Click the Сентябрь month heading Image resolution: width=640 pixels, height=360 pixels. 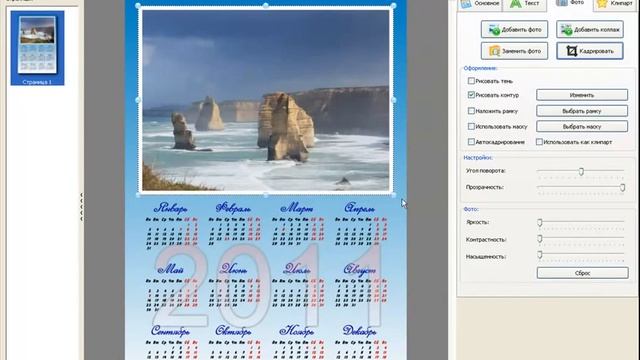point(170,331)
